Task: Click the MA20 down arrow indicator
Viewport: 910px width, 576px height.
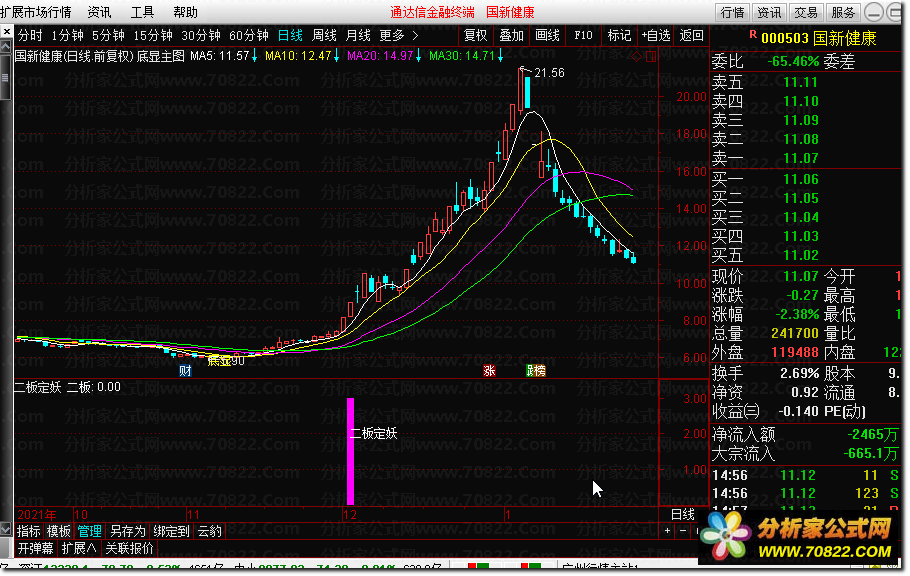Action: point(418,56)
